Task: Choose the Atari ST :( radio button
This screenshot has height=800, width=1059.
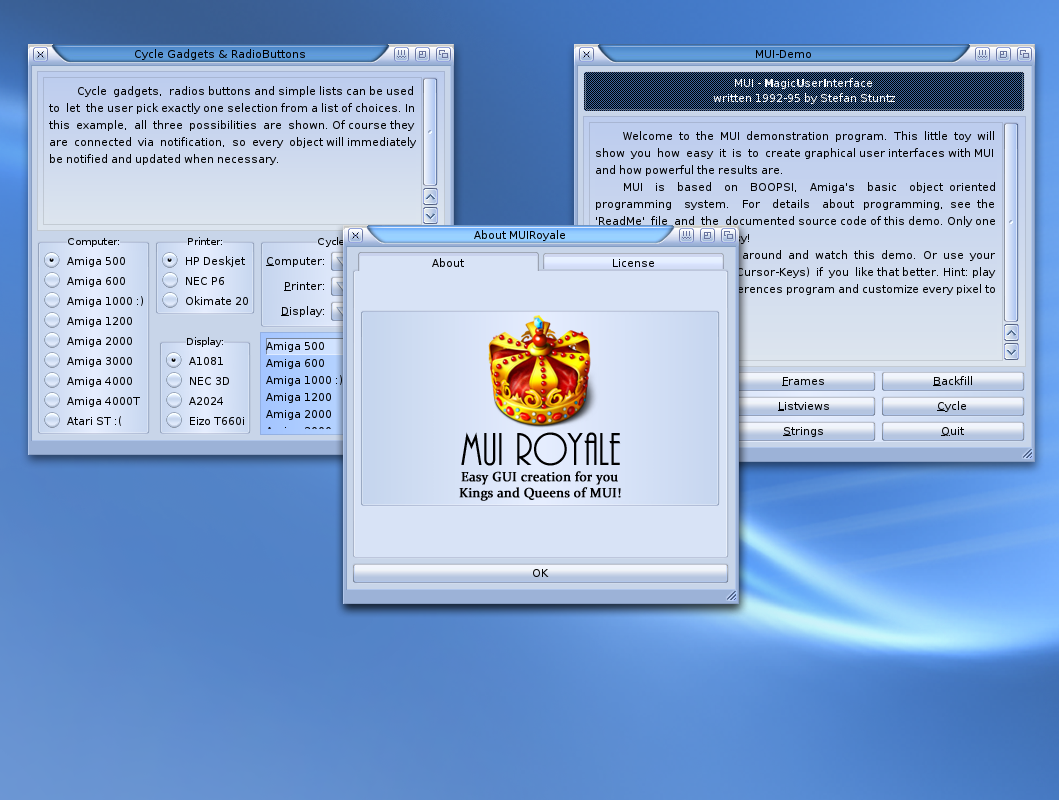Action: click(x=52, y=421)
